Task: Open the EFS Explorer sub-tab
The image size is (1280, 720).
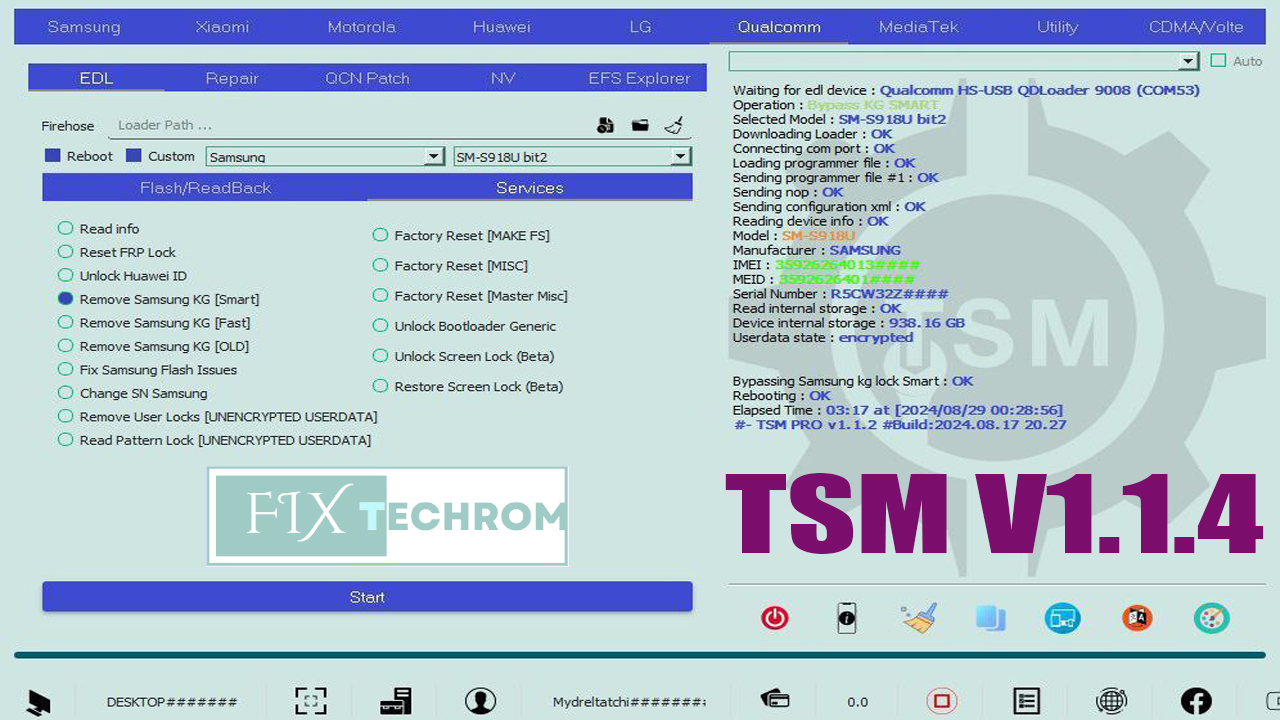Action: [639, 78]
